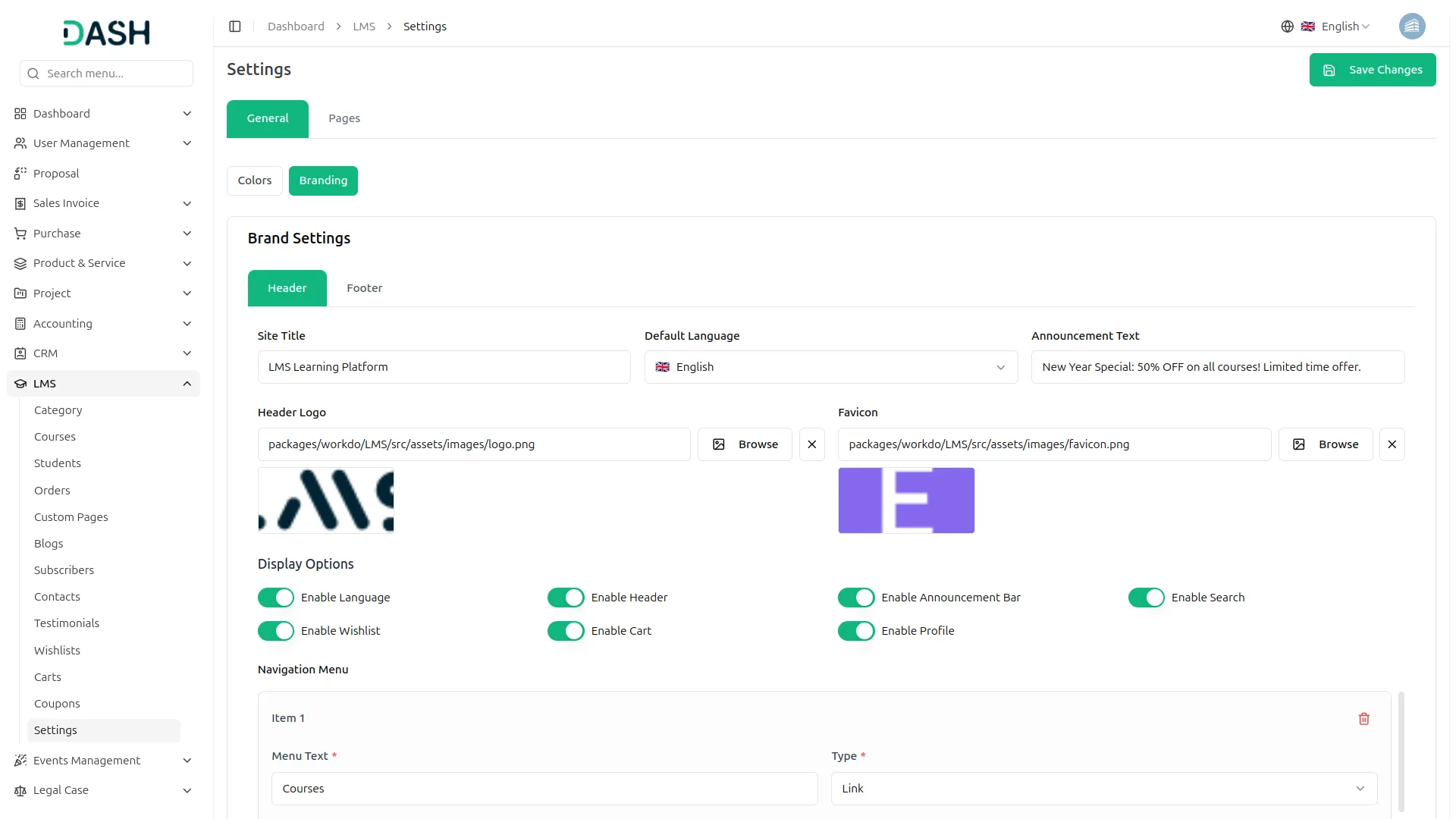Image resolution: width=1456 pixels, height=819 pixels.
Task: Open the Pages tab
Action: [x=344, y=118]
